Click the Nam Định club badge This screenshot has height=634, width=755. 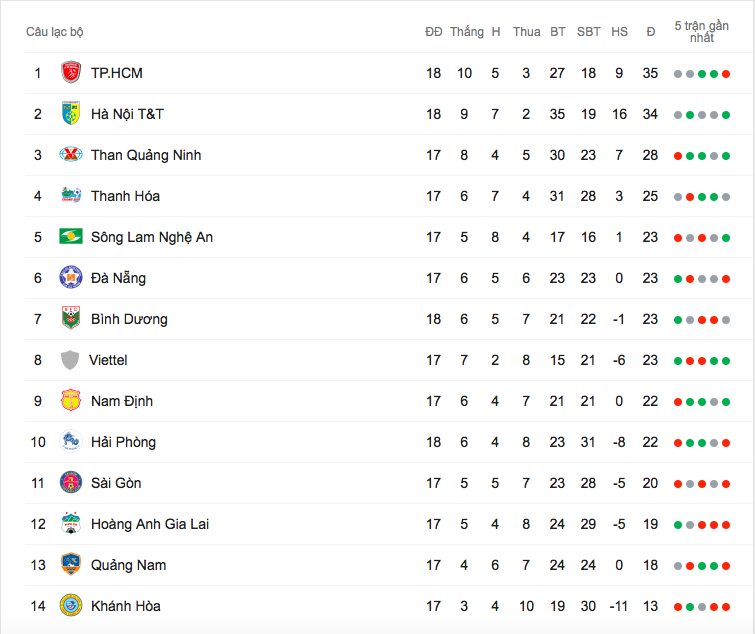tap(70, 401)
